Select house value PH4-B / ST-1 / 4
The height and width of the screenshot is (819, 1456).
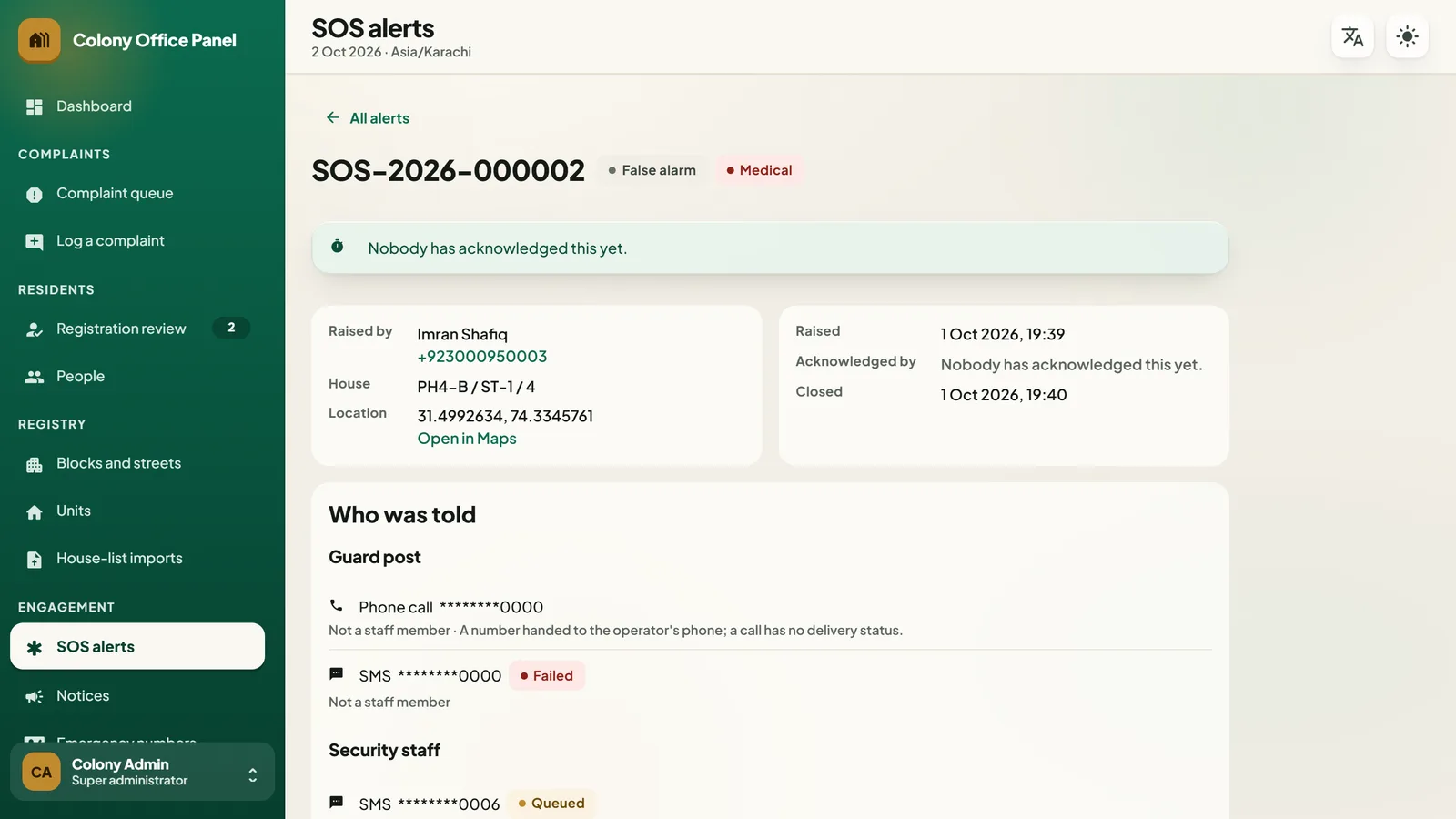click(476, 387)
